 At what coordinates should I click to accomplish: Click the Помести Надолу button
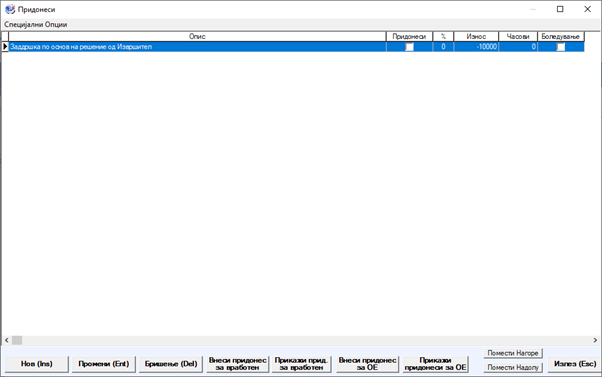513,367
